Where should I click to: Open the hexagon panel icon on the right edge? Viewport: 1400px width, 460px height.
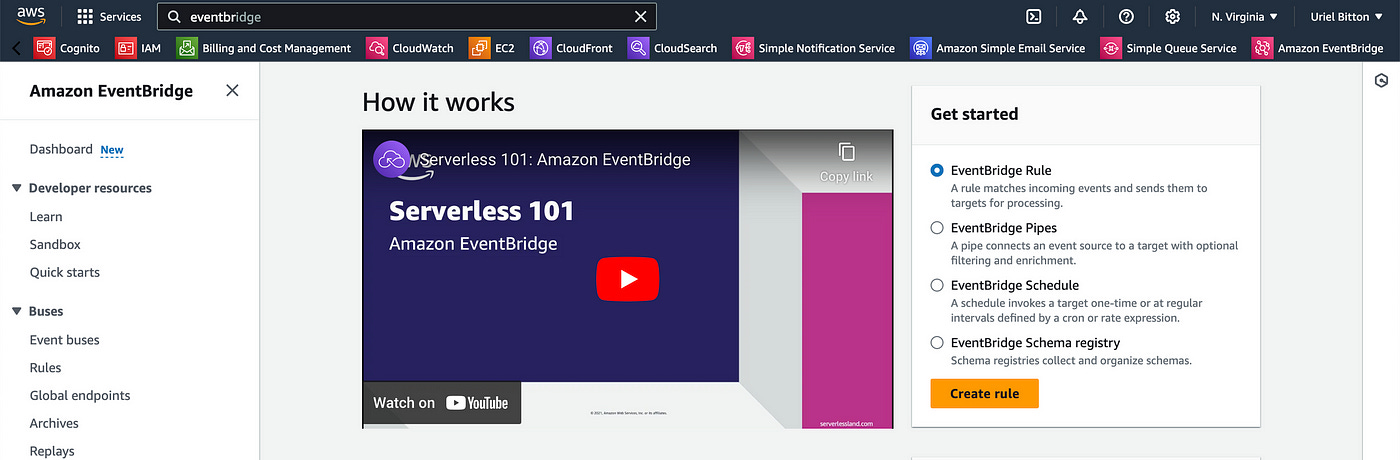click(1381, 80)
